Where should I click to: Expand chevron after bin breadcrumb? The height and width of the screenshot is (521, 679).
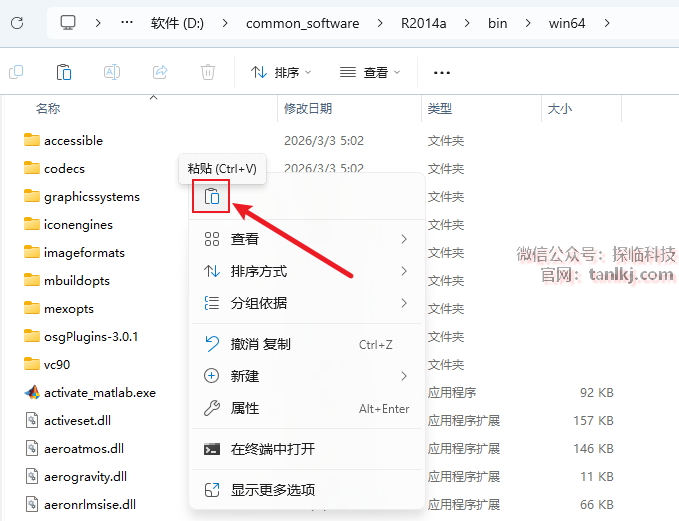[528, 23]
